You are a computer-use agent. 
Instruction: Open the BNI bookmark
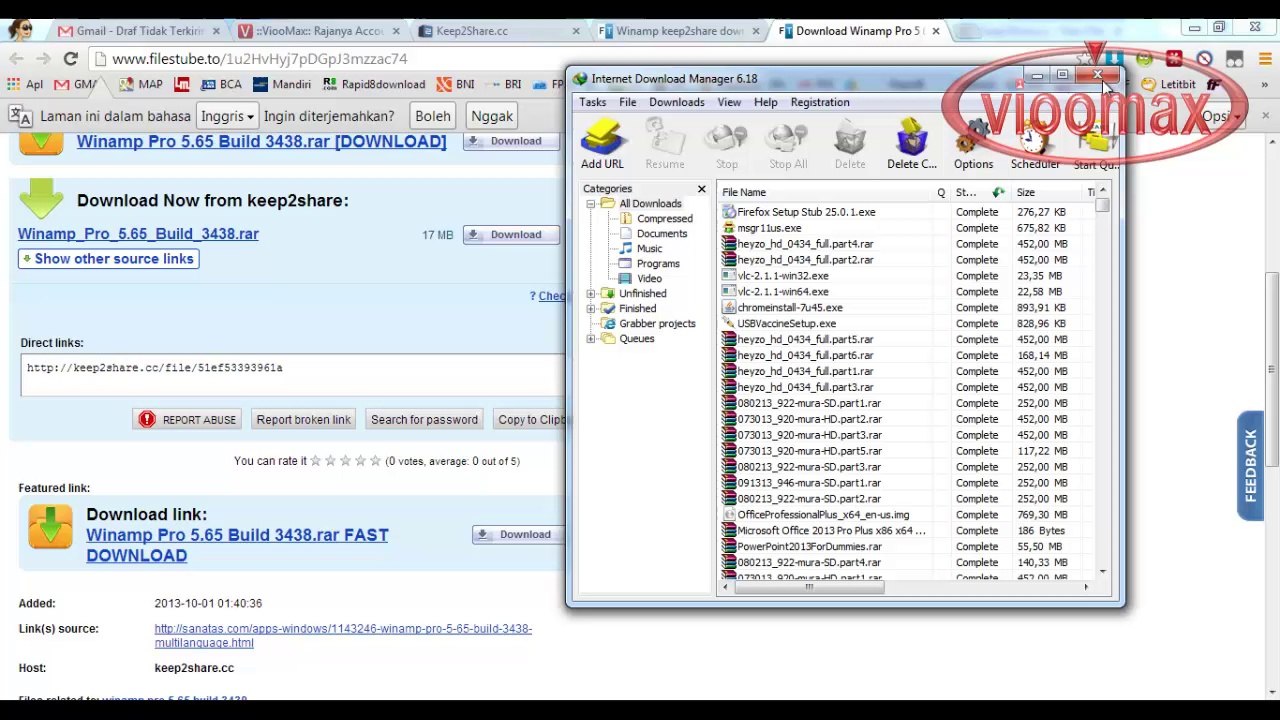(x=456, y=85)
